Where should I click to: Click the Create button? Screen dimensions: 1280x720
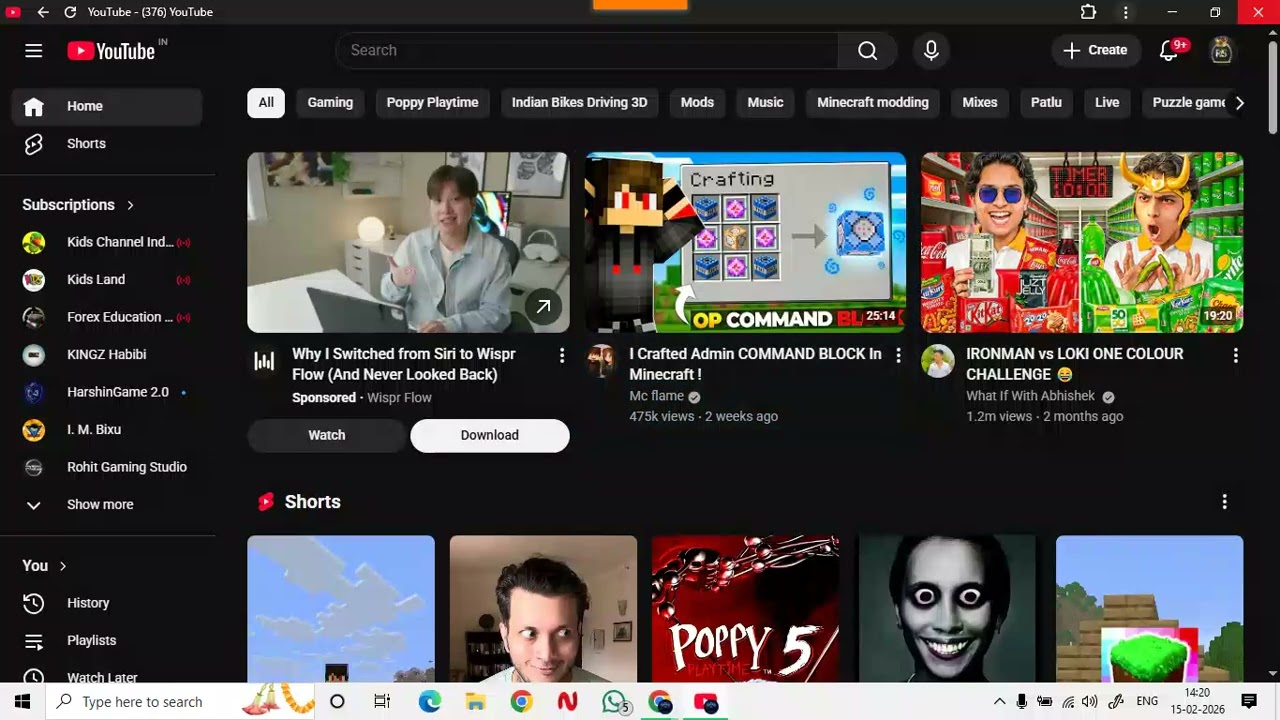(x=1096, y=50)
